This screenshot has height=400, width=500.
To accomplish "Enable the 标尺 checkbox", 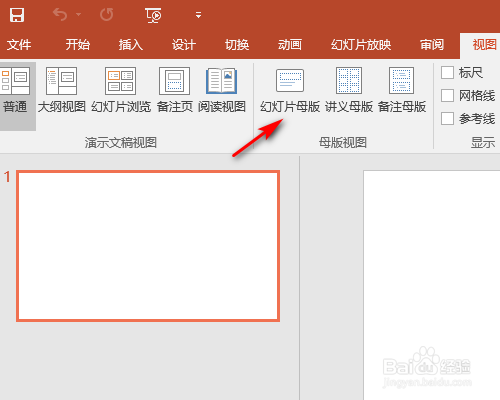I will [x=447, y=72].
